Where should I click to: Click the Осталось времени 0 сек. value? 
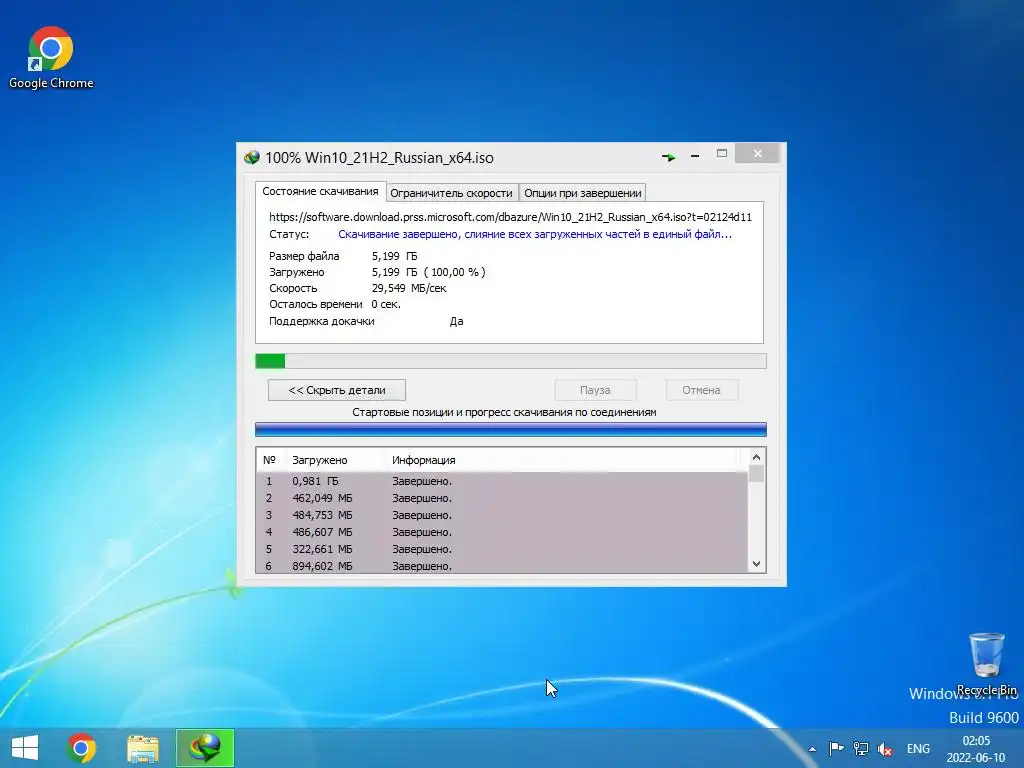386,304
